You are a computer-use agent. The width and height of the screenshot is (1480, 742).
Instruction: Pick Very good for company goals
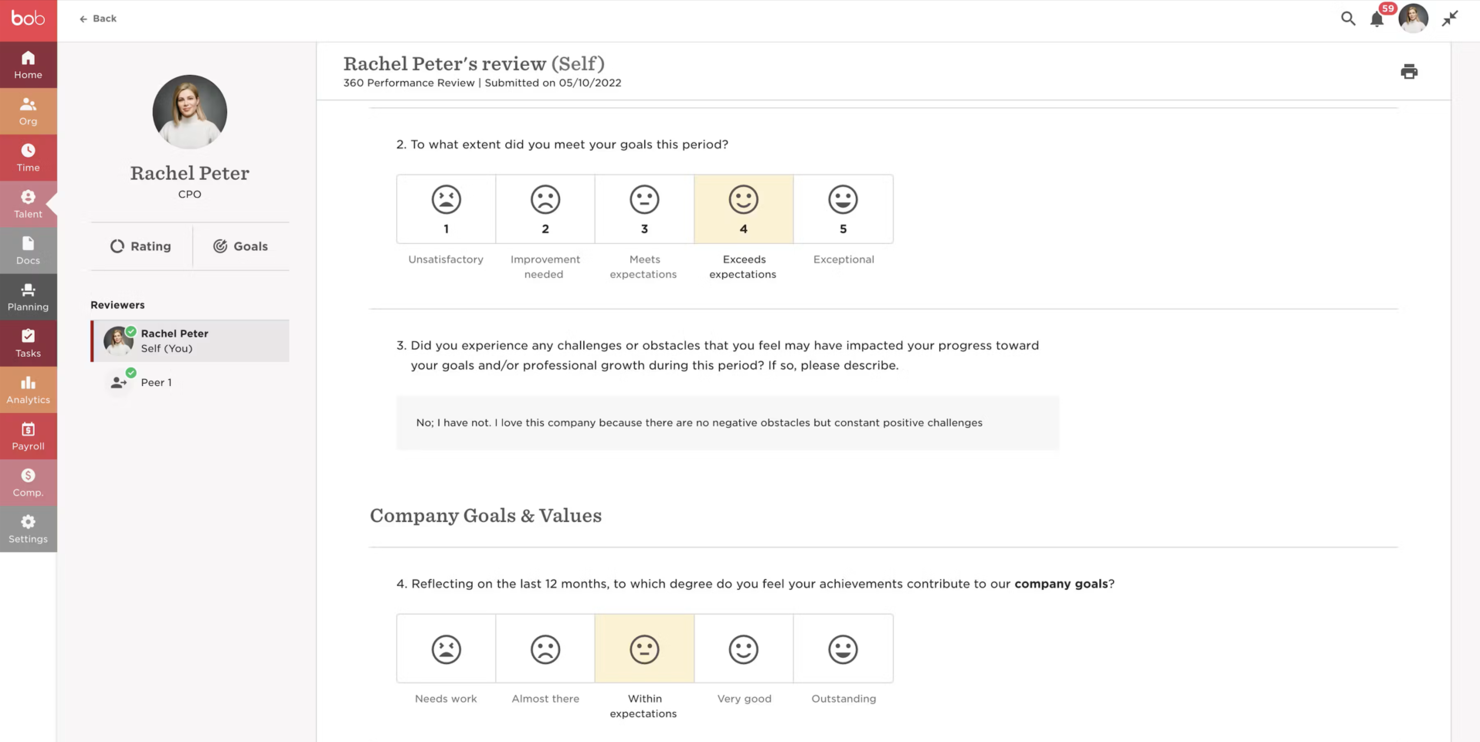pos(743,649)
